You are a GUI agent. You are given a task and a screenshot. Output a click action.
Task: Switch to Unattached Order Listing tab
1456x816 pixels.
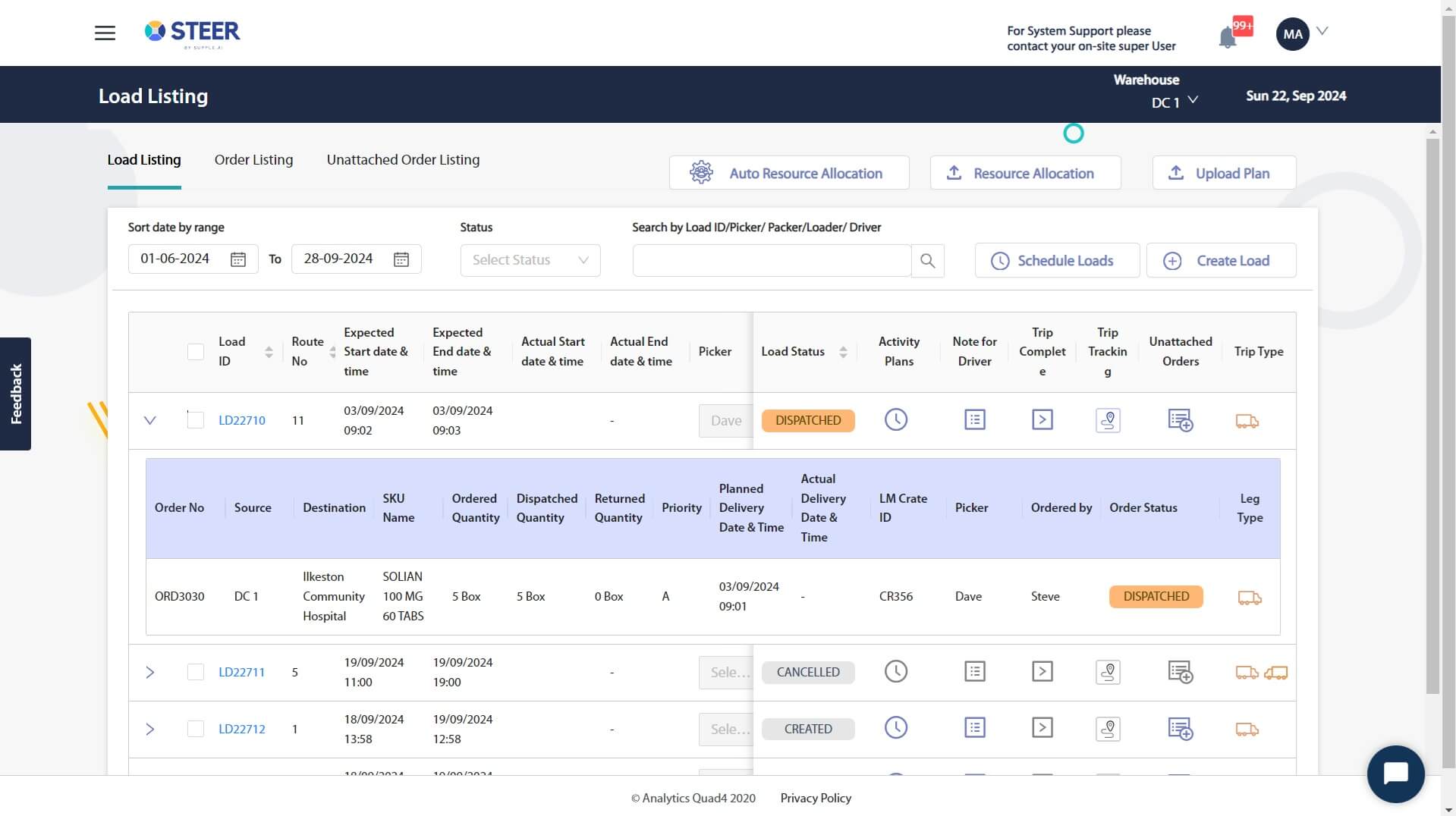point(403,160)
